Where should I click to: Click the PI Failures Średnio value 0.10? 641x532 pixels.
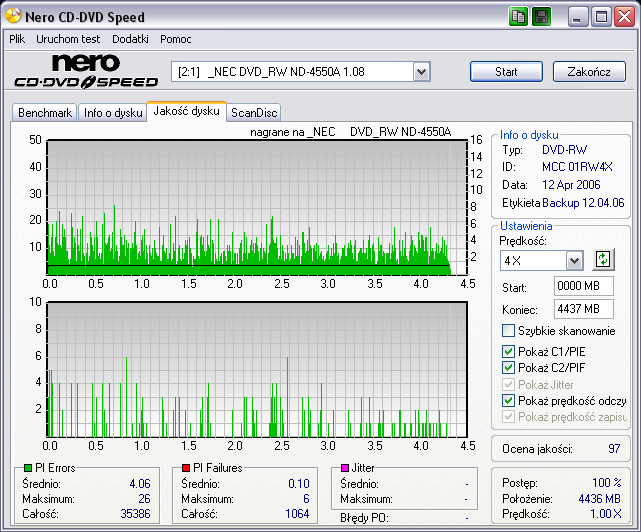299,484
